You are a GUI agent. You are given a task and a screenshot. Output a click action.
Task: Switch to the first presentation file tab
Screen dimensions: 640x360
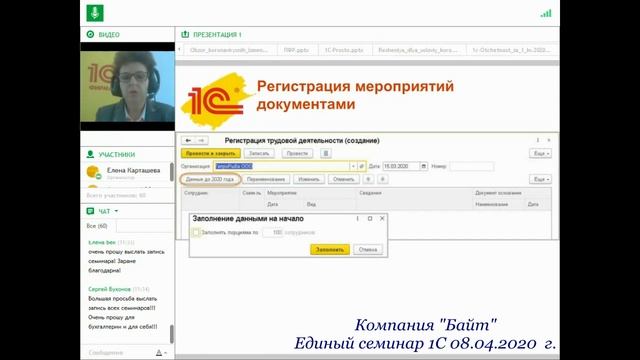pos(229,50)
